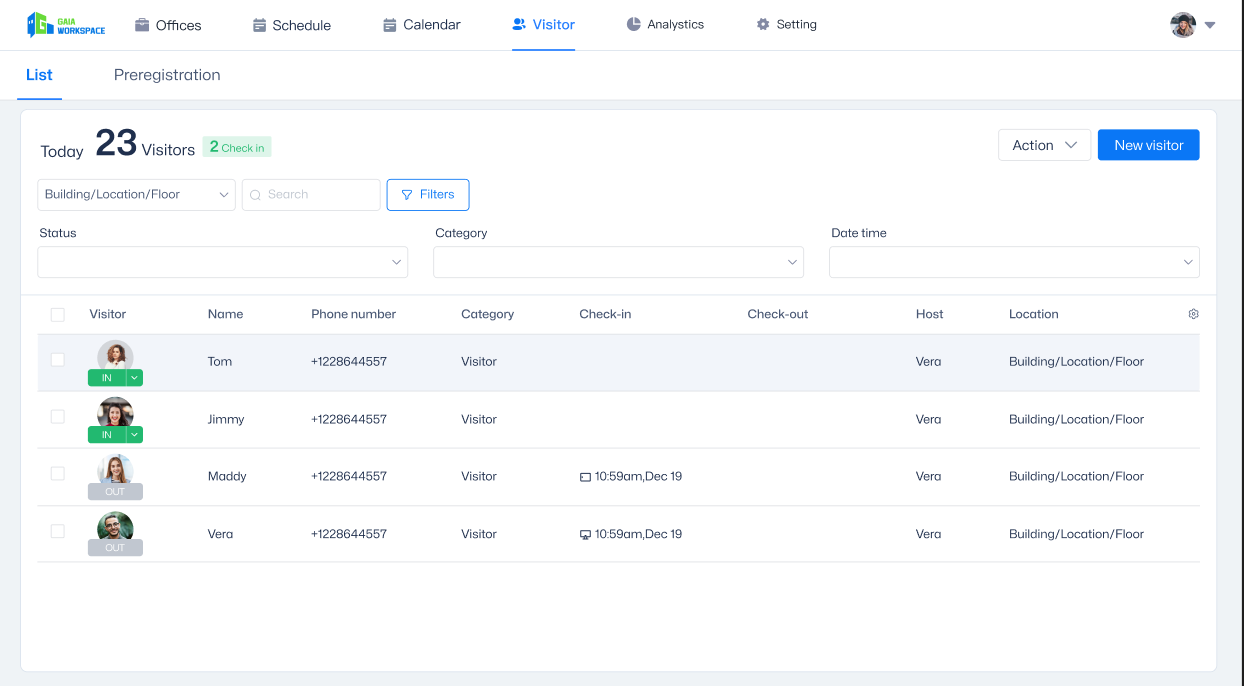
Task: Select the Visitor people icon
Action: pos(519,24)
